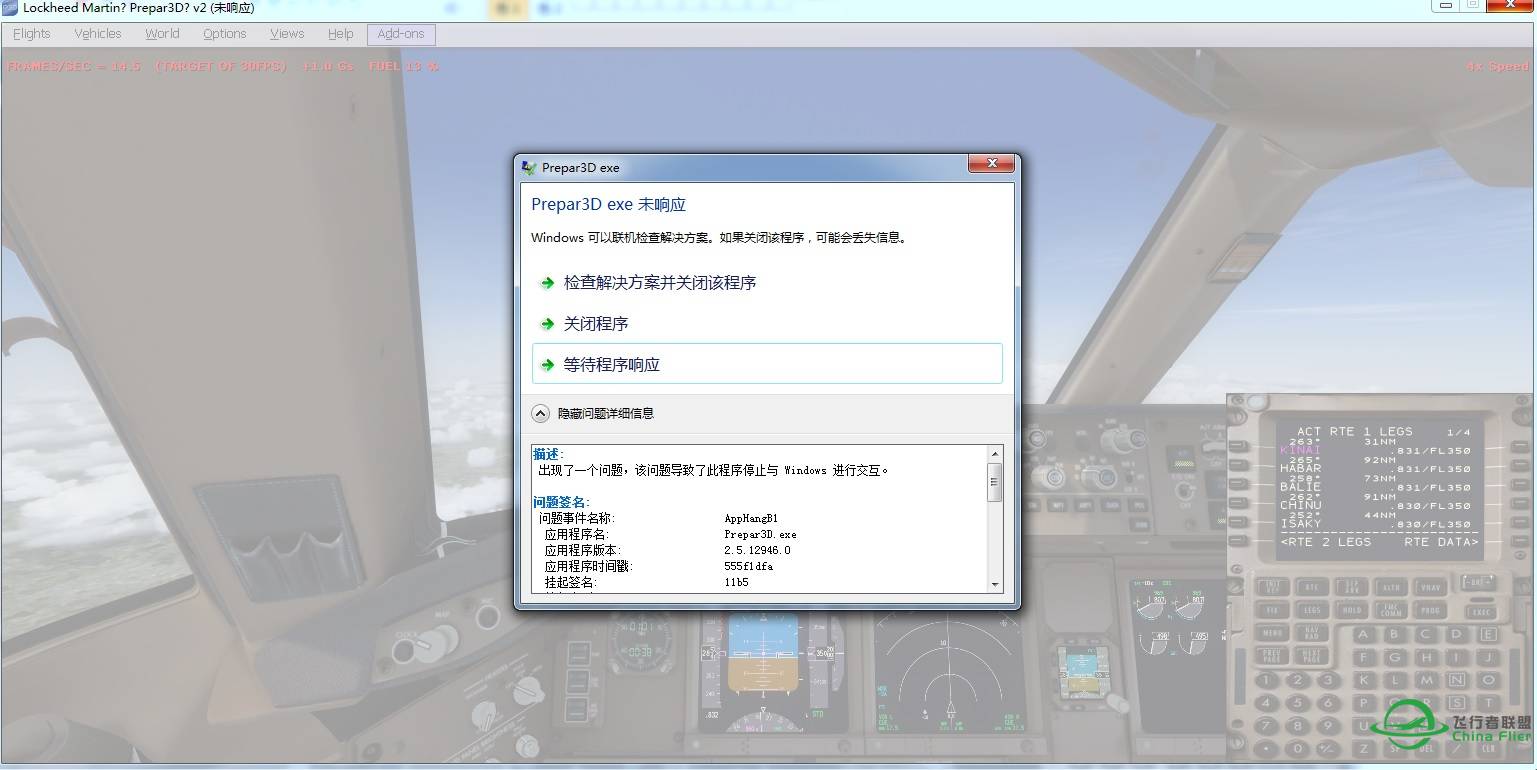Click the 问题签名 heading in details
This screenshot has height=770, width=1537.
pyautogui.click(x=561, y=502)
